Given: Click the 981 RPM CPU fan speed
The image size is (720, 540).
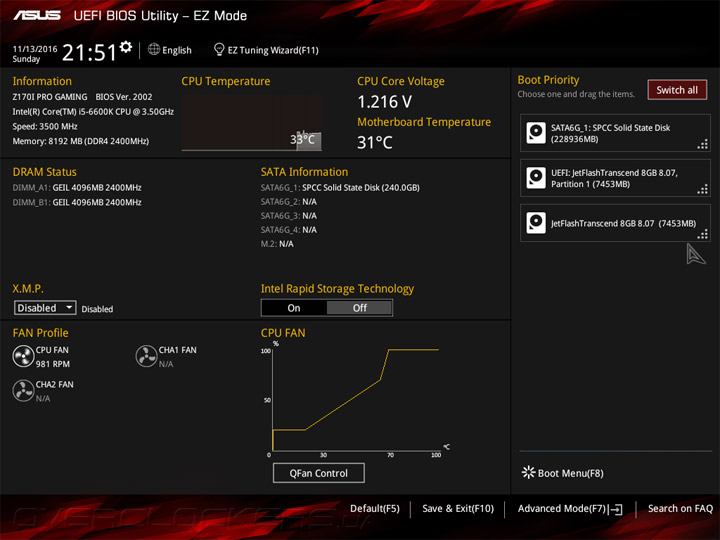Looking at the screenshot, I should pos(53,364).
